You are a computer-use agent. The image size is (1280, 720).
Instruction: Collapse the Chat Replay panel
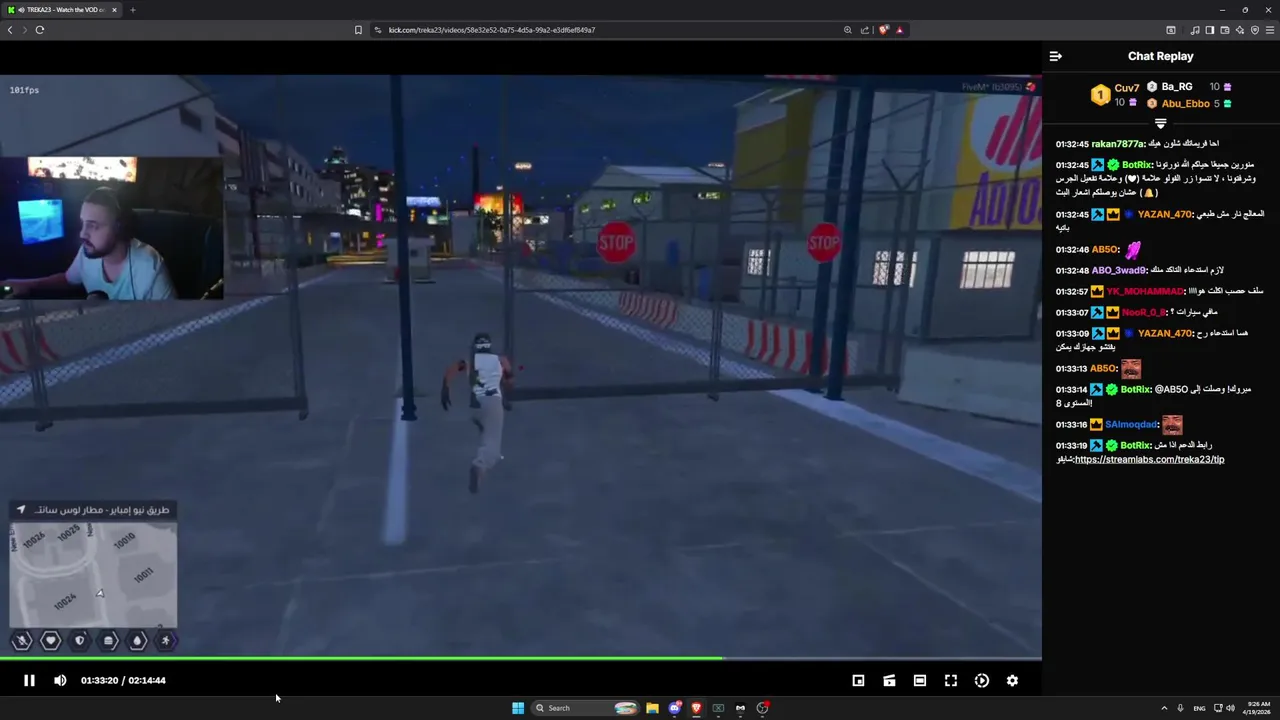click(x=1055, y=57)
